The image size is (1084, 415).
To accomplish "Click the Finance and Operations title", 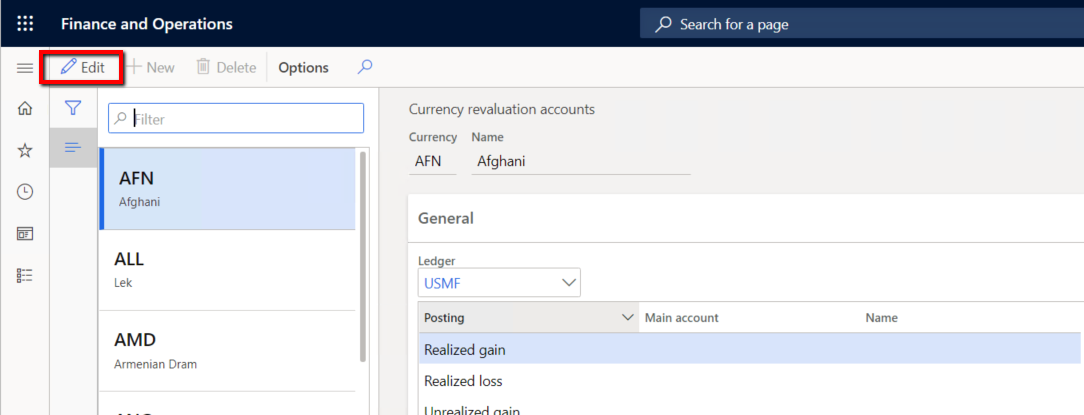I will coord(147,24).
